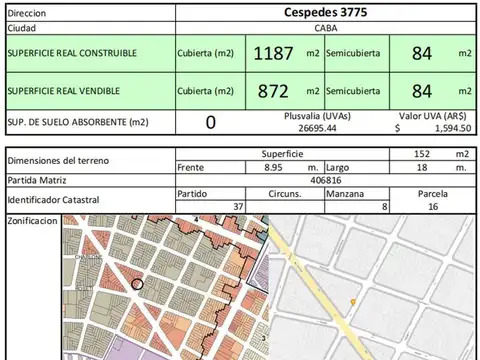Click the partida matriz number 406816

pyautogui.click(x=326, y=180)
